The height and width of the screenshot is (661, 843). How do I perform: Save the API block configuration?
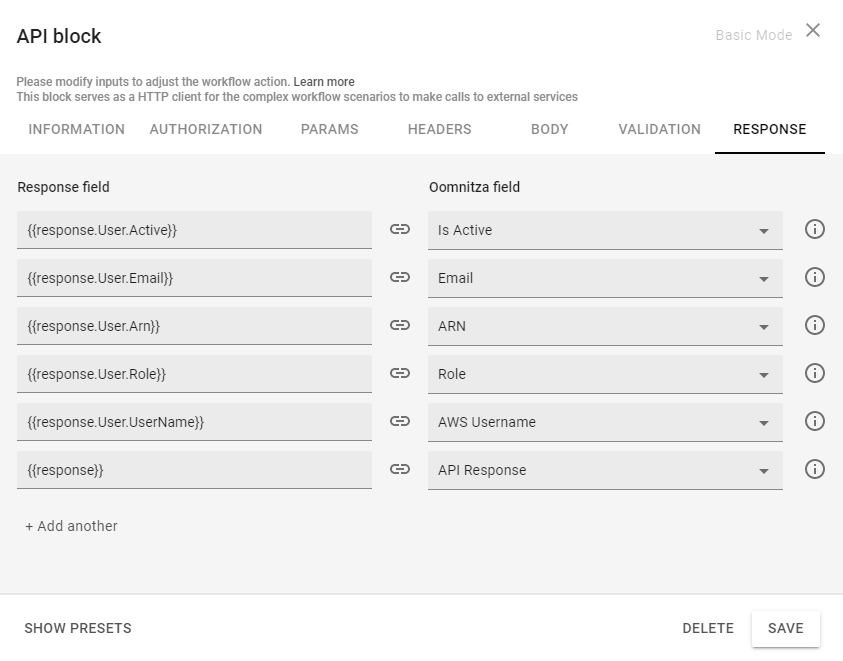[786, 628]
